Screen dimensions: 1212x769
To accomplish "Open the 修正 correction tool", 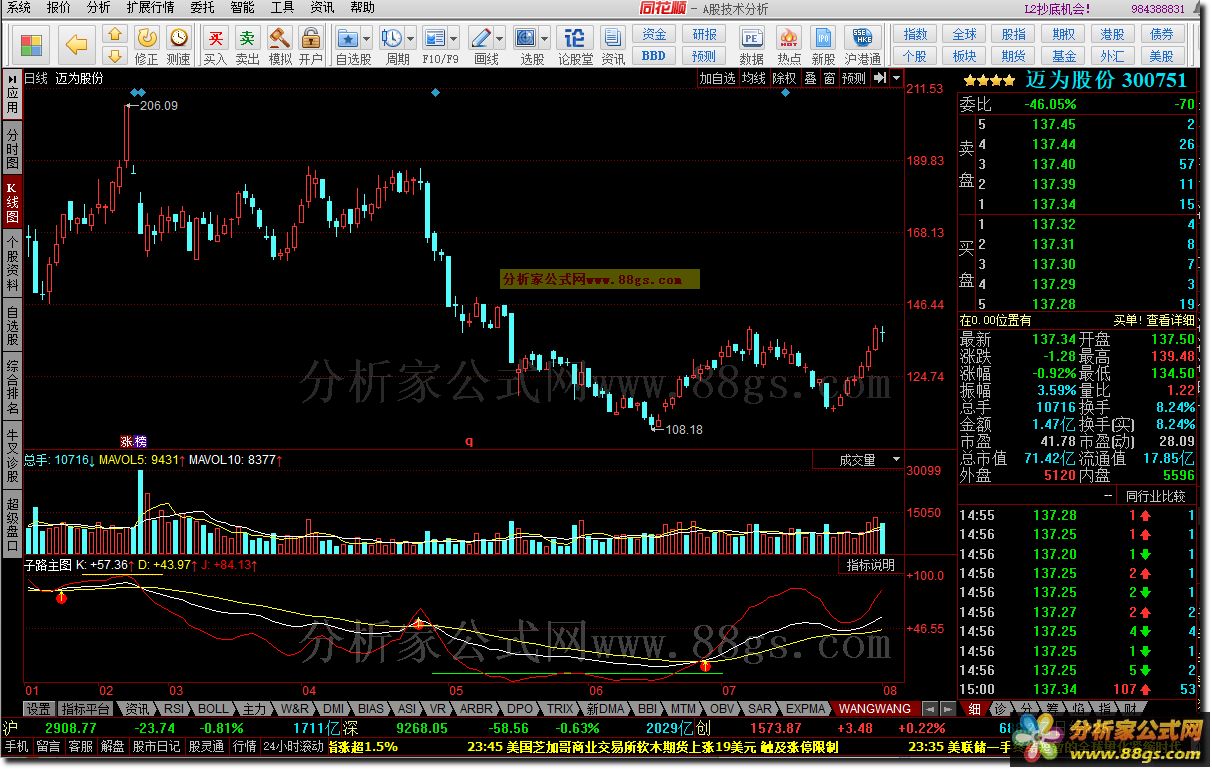I will [x=147, y=46].
